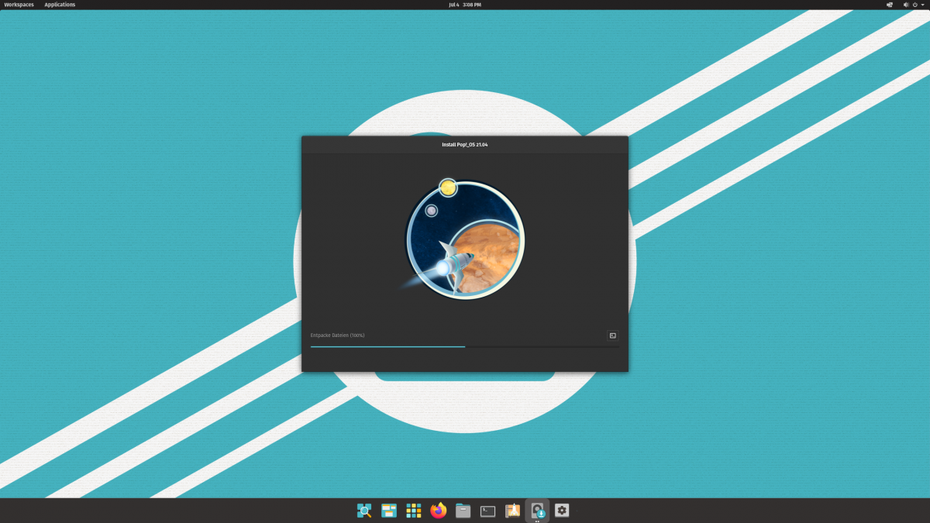
Task: Open the workspaces view from dock
Action: pyautogui.click(x=389, y=511)
